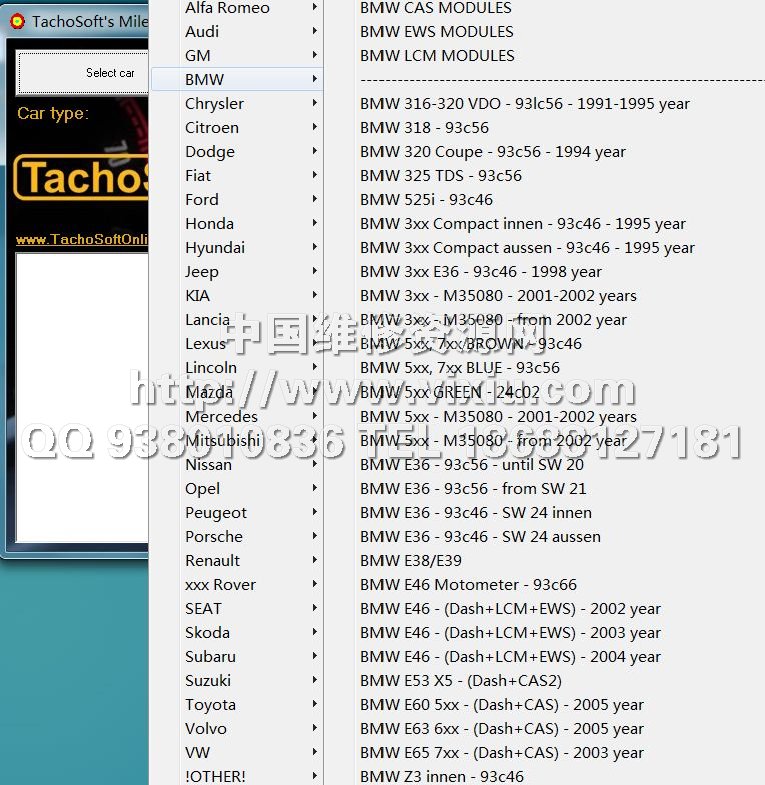Select the BMW brand menu entry

click(205, 80)
